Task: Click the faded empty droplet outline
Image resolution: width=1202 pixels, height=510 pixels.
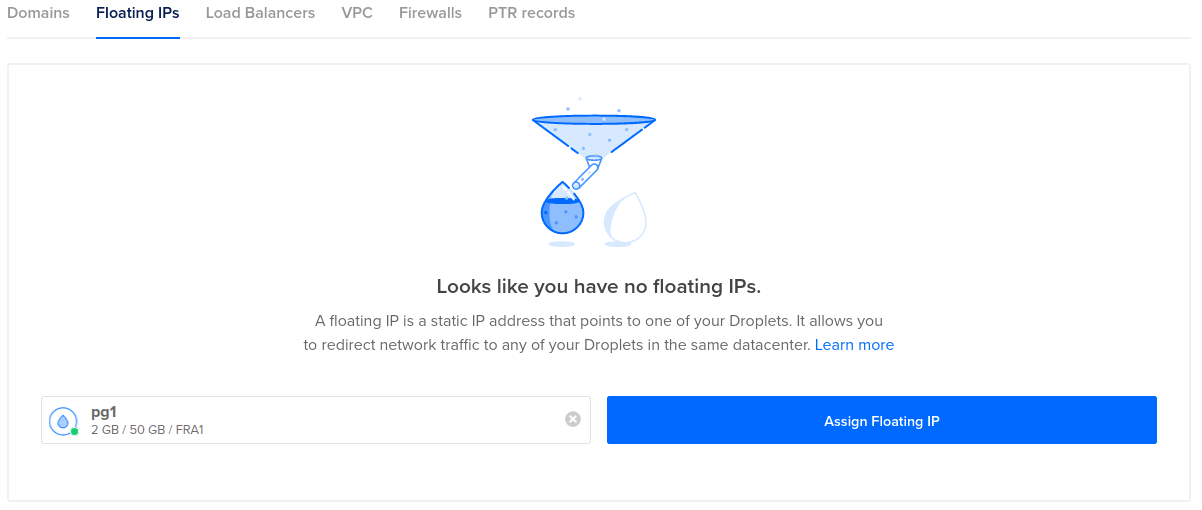Action: coord(624,218)
